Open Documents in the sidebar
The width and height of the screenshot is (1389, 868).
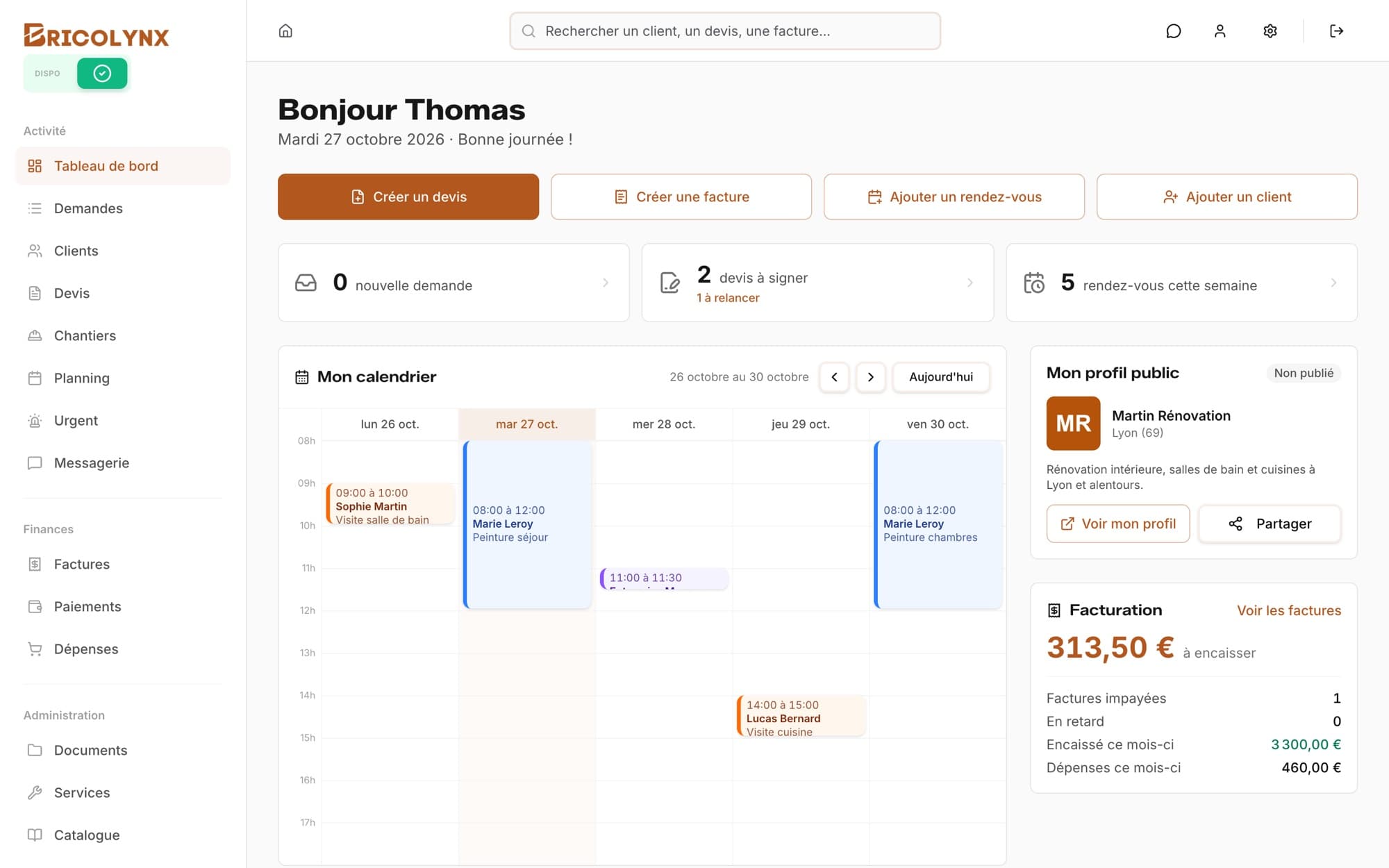[123, 750]
